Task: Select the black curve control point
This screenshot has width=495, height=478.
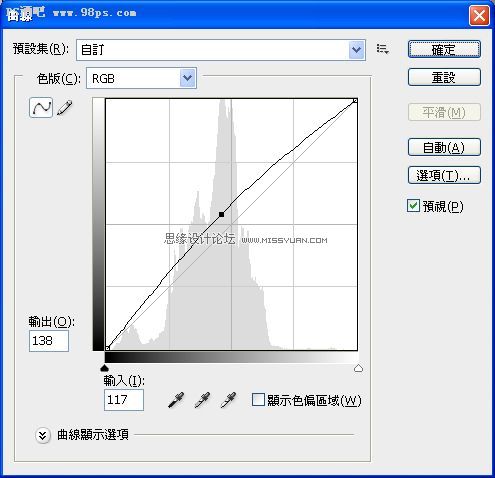Action: coord(221,214)
